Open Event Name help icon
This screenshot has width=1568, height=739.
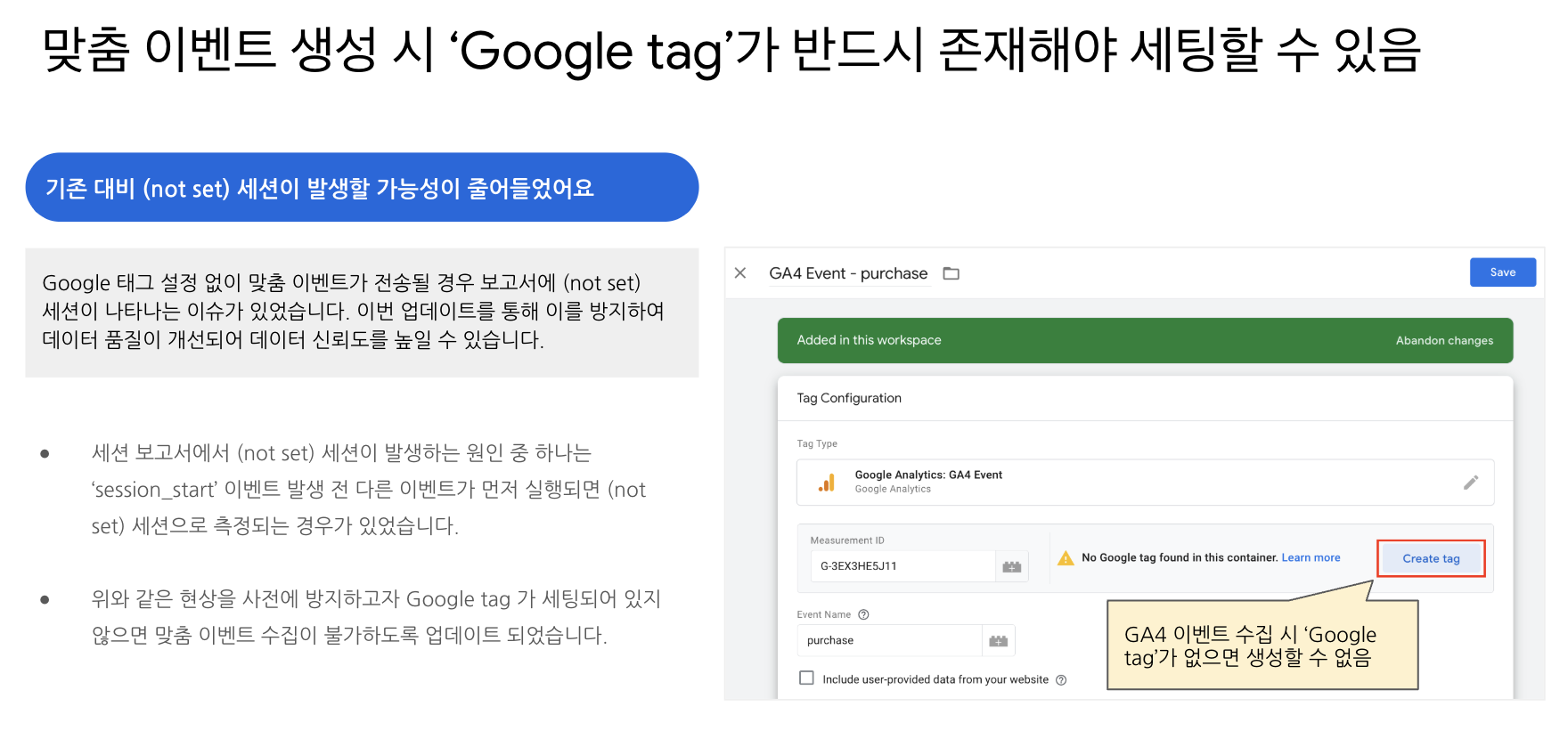click(863, 614)
